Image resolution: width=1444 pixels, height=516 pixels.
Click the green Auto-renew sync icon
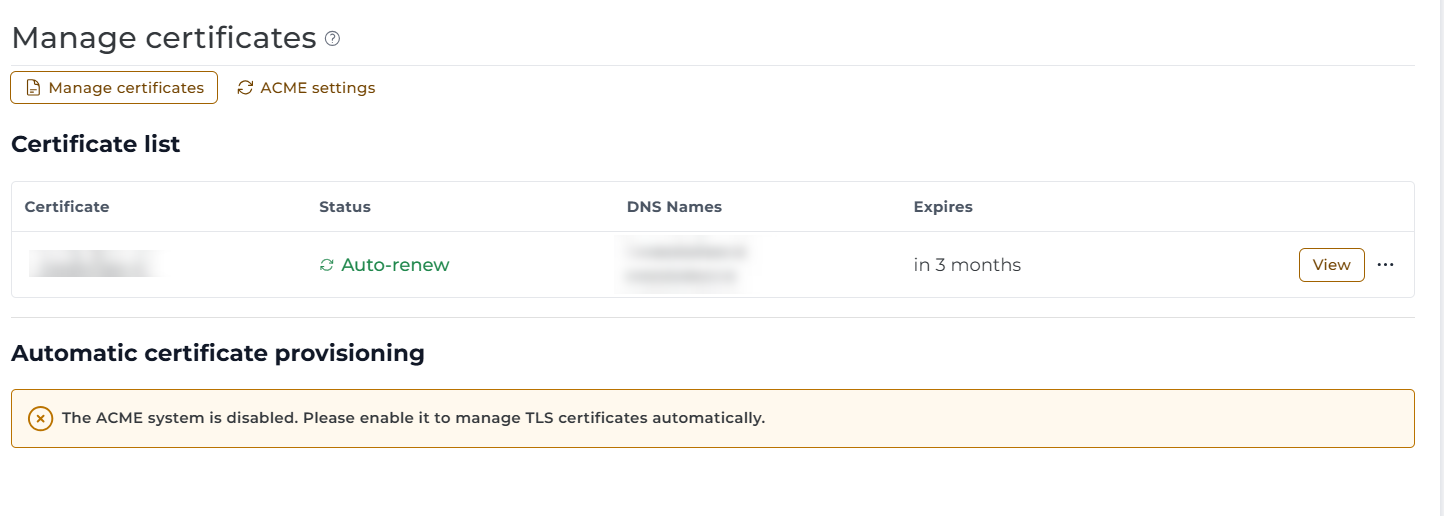[x=326, y=265]
